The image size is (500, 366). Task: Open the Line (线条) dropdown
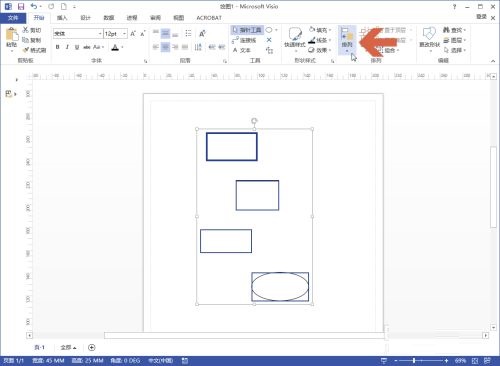click(319, 40)
